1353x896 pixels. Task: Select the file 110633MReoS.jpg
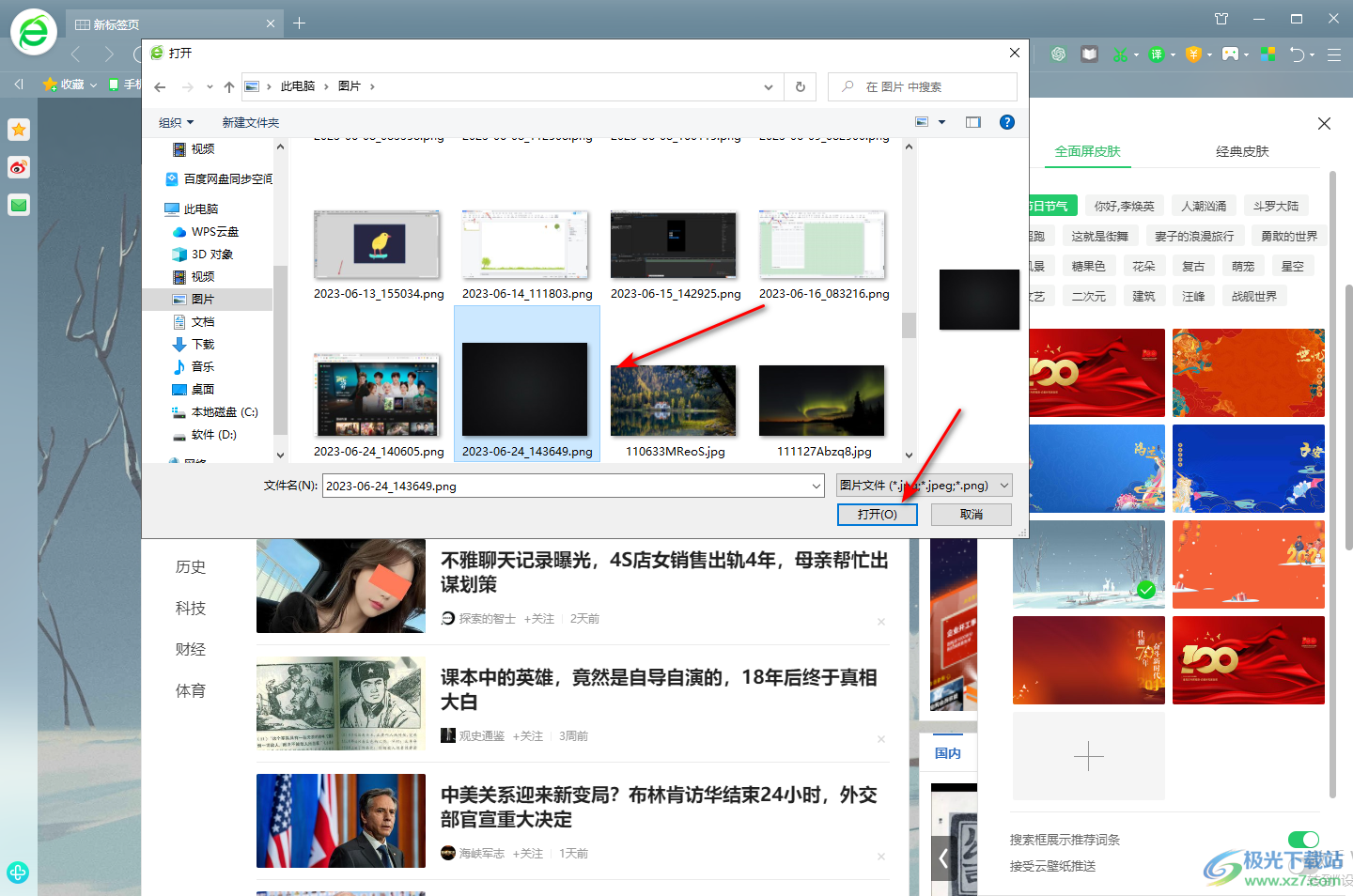[675, 401]
